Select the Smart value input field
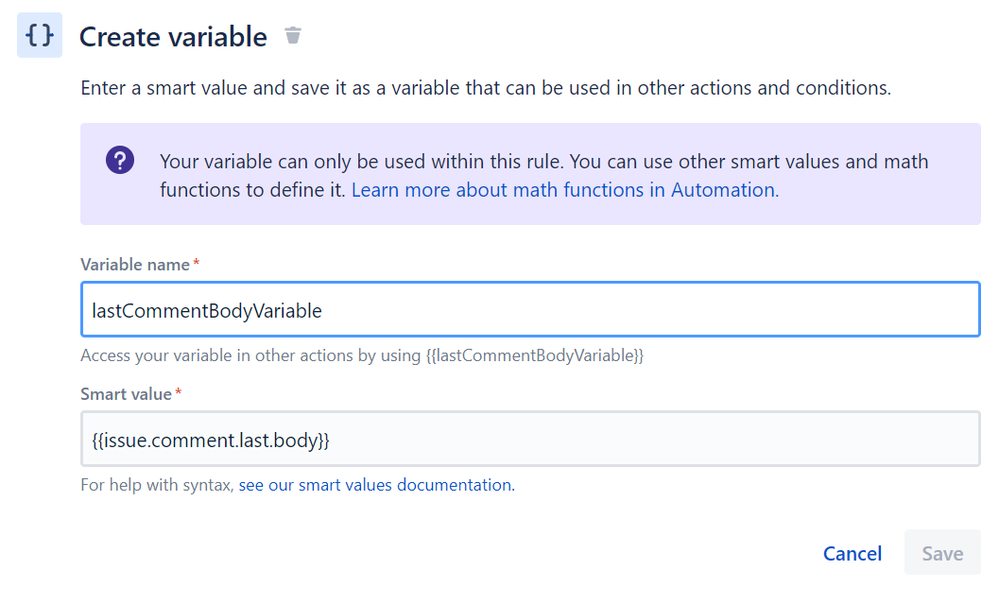This screenshot has height=606, width=999. click(530, 440)
